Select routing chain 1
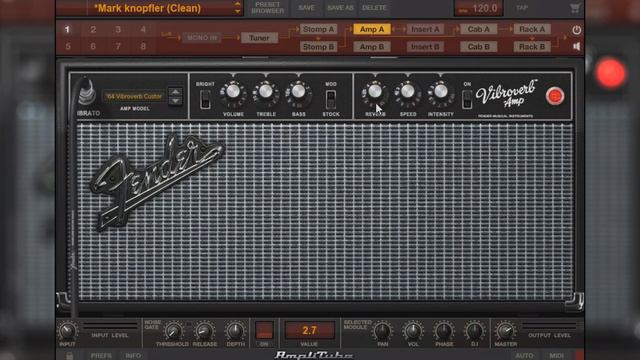 [67, 29]
